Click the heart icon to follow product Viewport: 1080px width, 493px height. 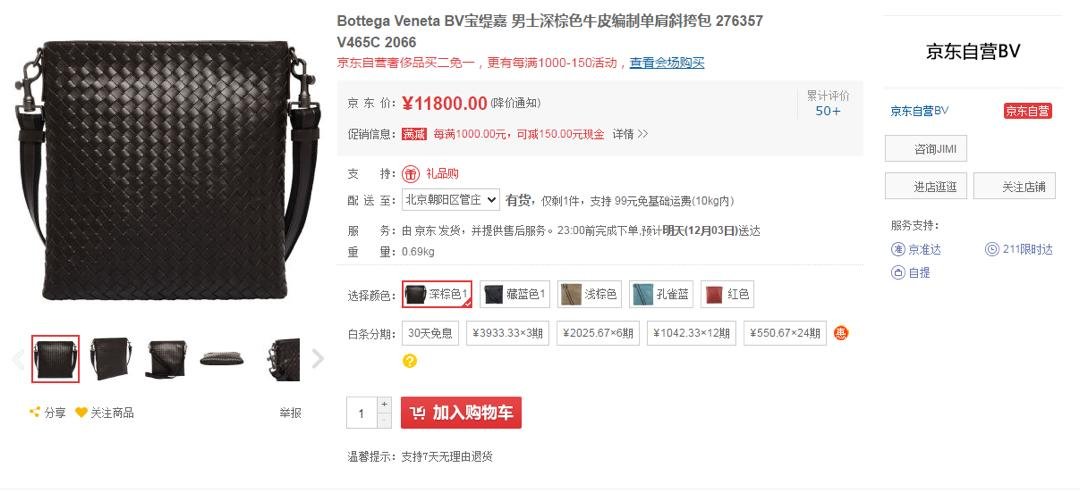point(81,412)
